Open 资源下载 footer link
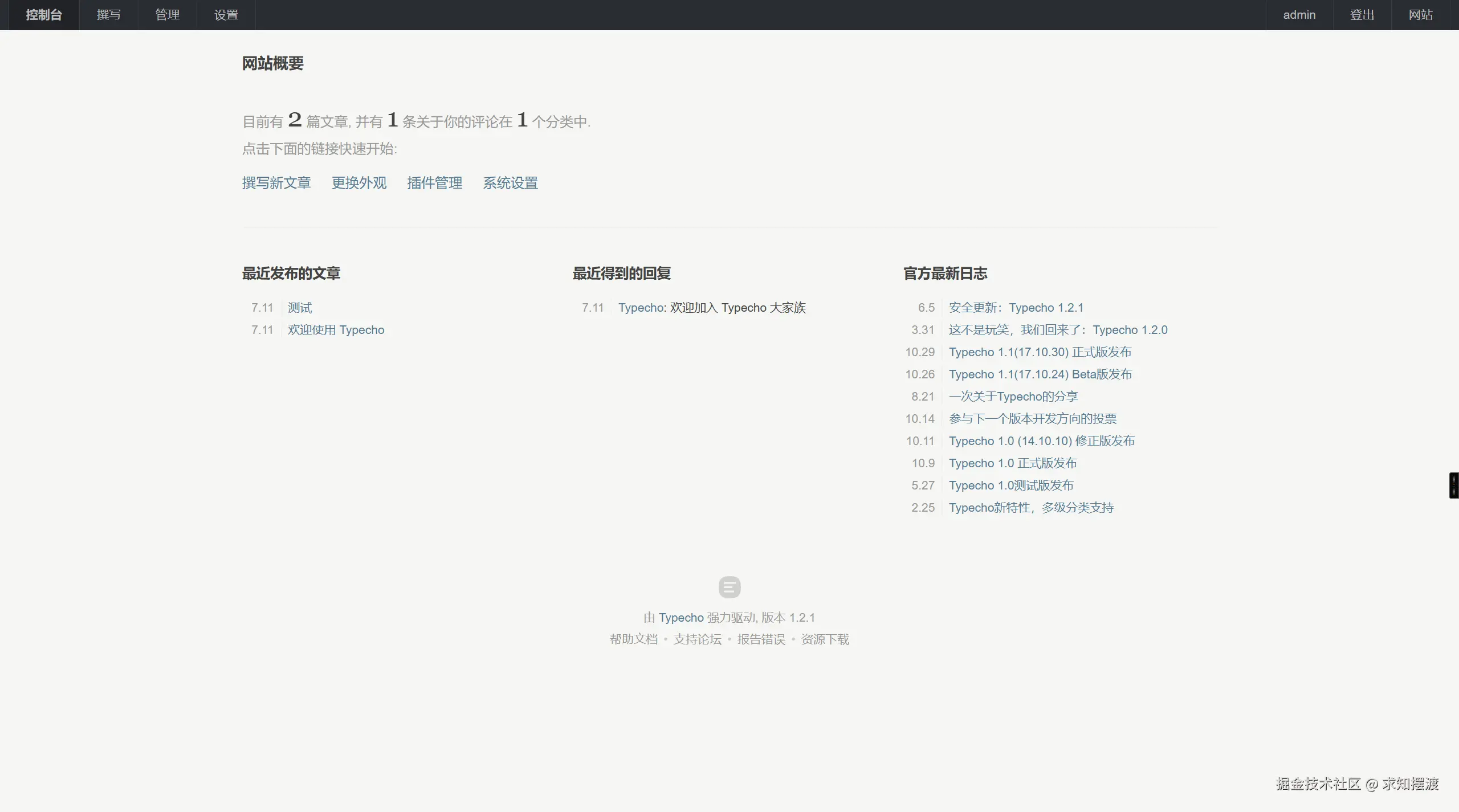This screenshot has height=812, width=1459. [x=825, y=639]
